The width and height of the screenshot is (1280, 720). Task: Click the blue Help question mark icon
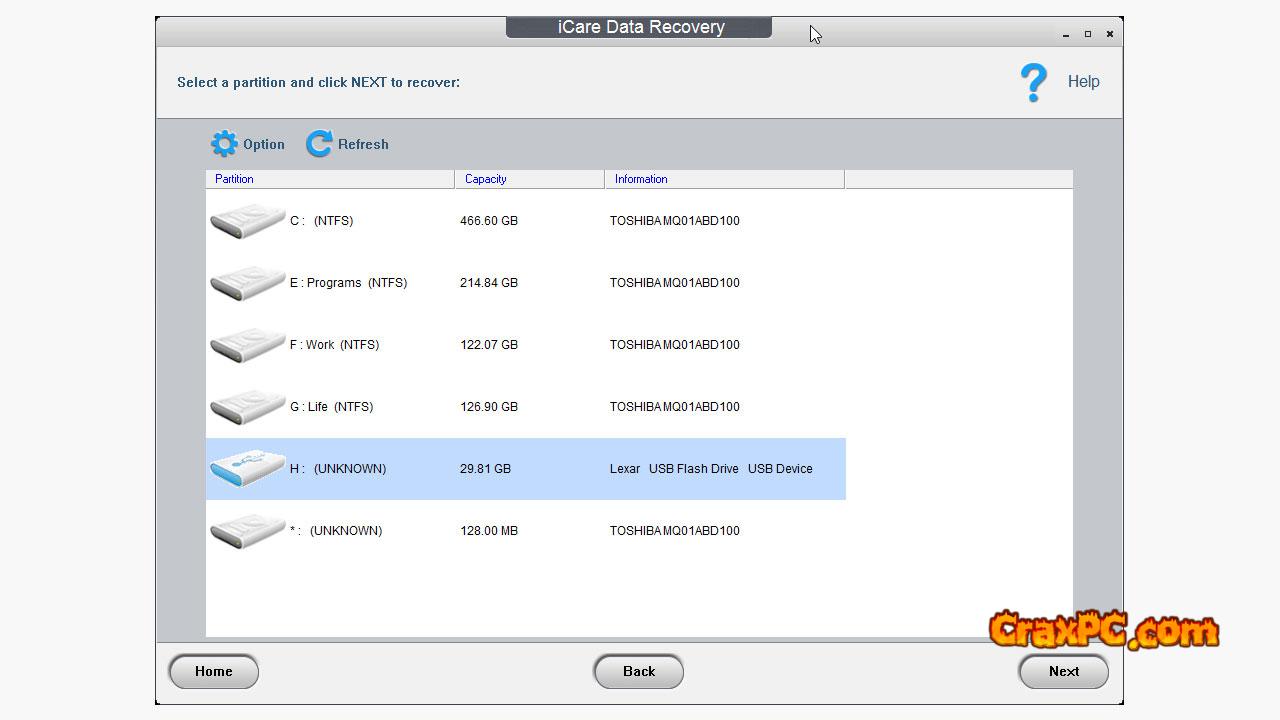1033,82
